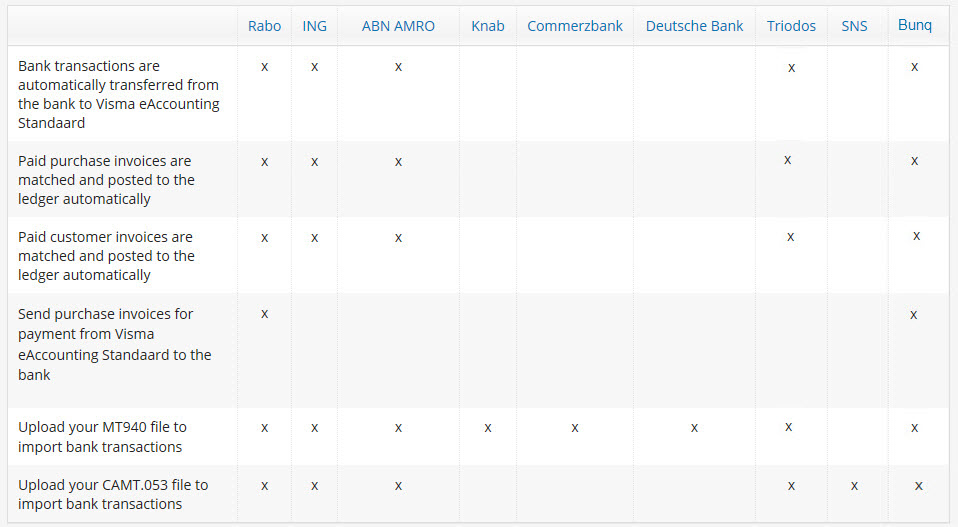Image resolution: width=958 pixels, height=527 pixels.
Task: Open the ABN AMRO link
Action: click(x=398, y=26)
